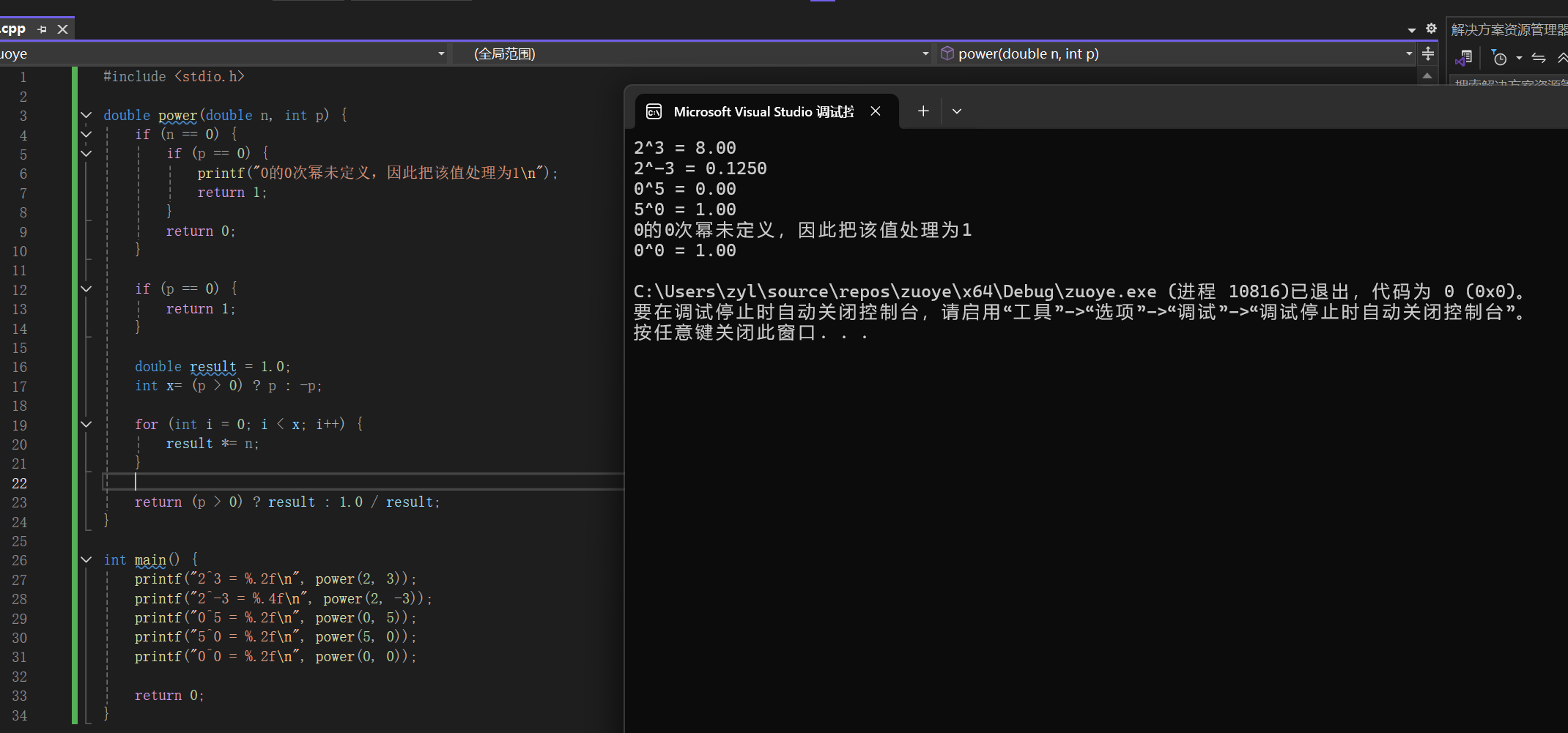Sync with active document in Solution Explorer
The width and height of the screenshot is (1568, 733).
[1539, 58]
